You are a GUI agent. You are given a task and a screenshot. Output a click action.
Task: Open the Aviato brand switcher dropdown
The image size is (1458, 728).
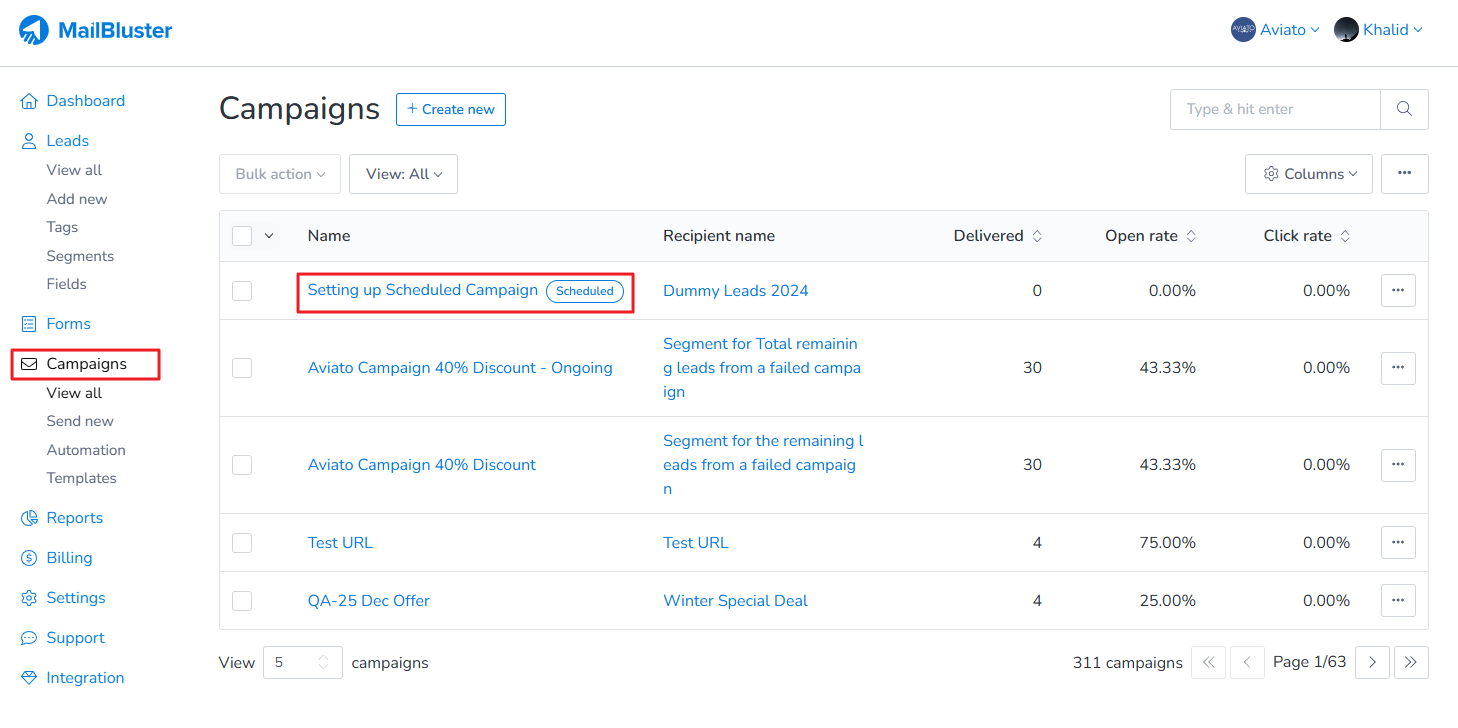tap(1275, 30)
